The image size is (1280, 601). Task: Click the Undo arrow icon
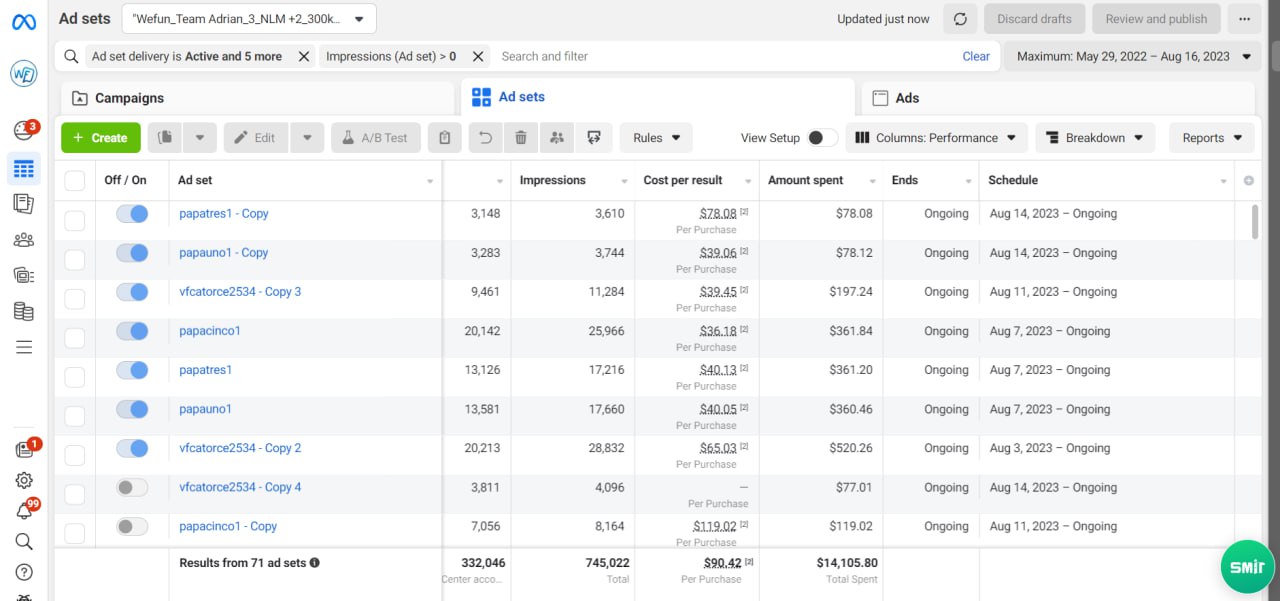(x=486, y=138)
